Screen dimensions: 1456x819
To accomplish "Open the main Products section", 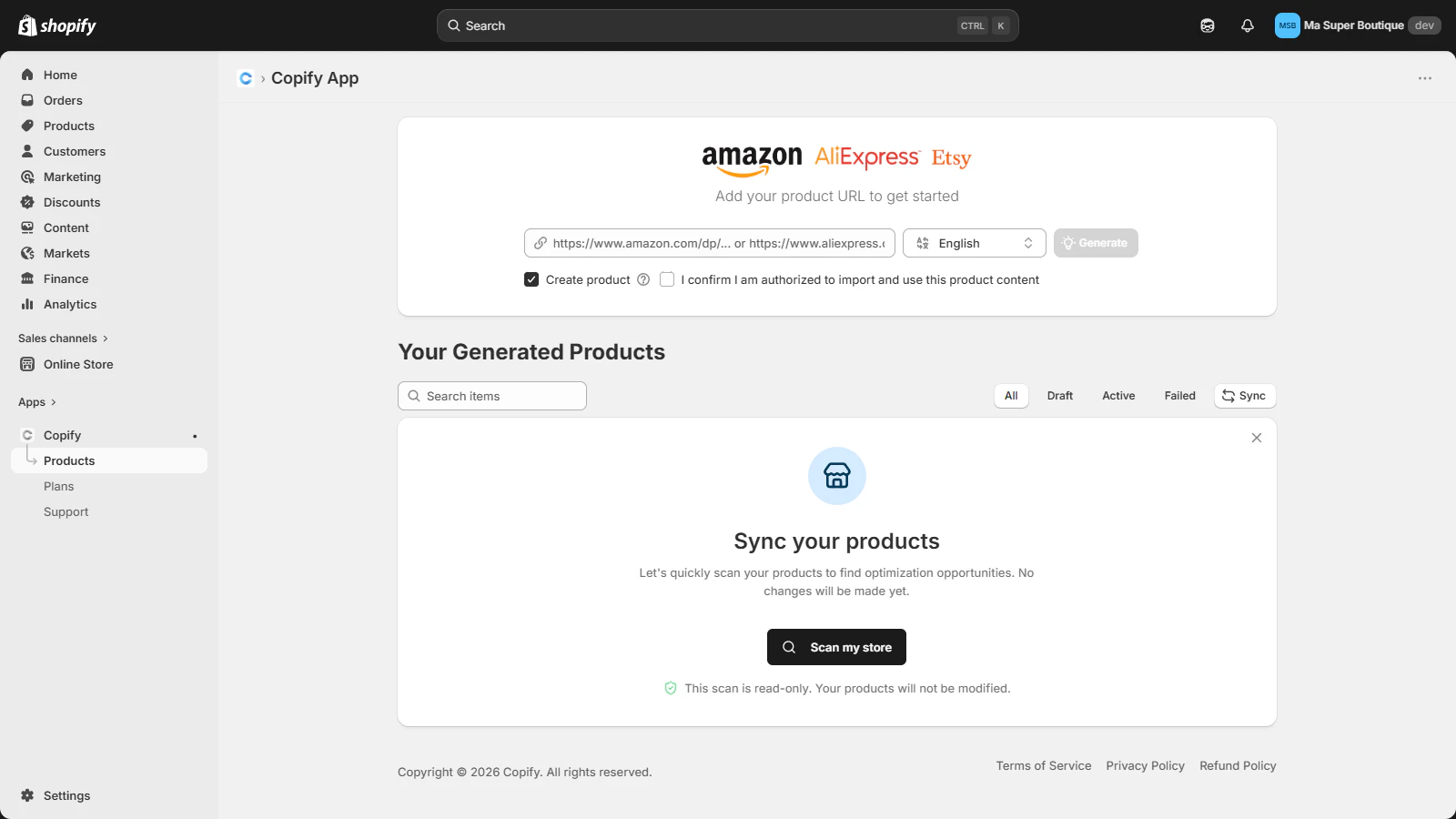I will click(x=109, y=126).
